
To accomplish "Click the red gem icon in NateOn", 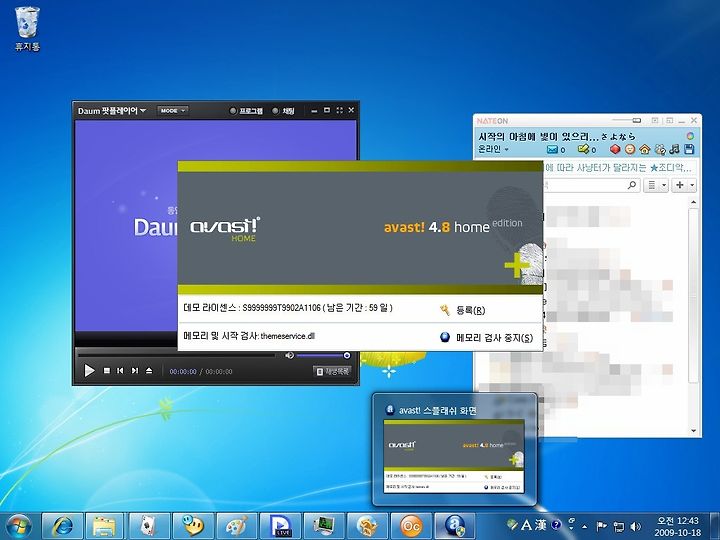I will pos(615,149).
